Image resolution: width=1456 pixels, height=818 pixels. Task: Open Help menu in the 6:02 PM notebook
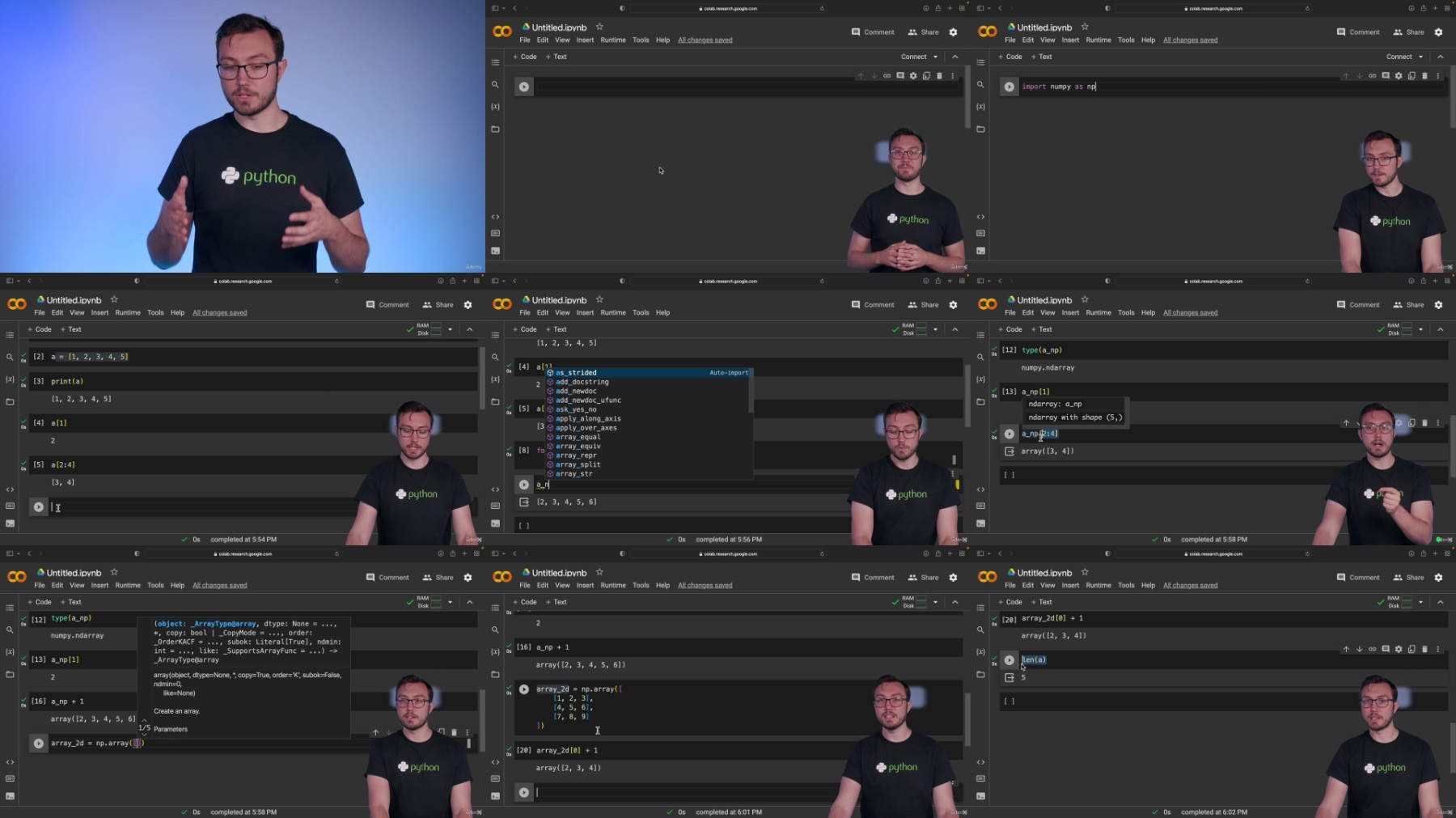(x=1148, y=585)
